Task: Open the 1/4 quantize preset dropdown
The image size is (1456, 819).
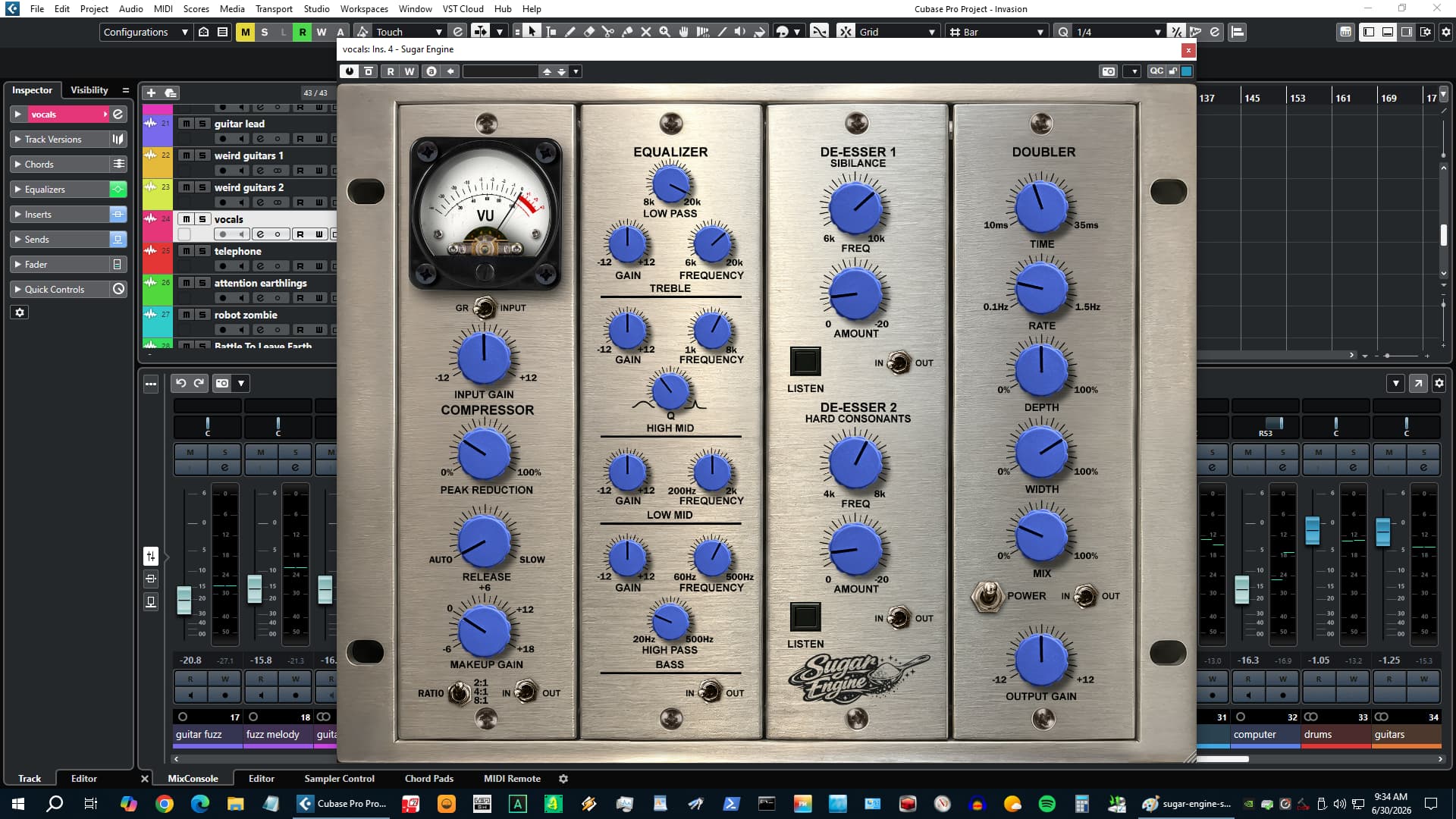Action: tap(1119, 32)
